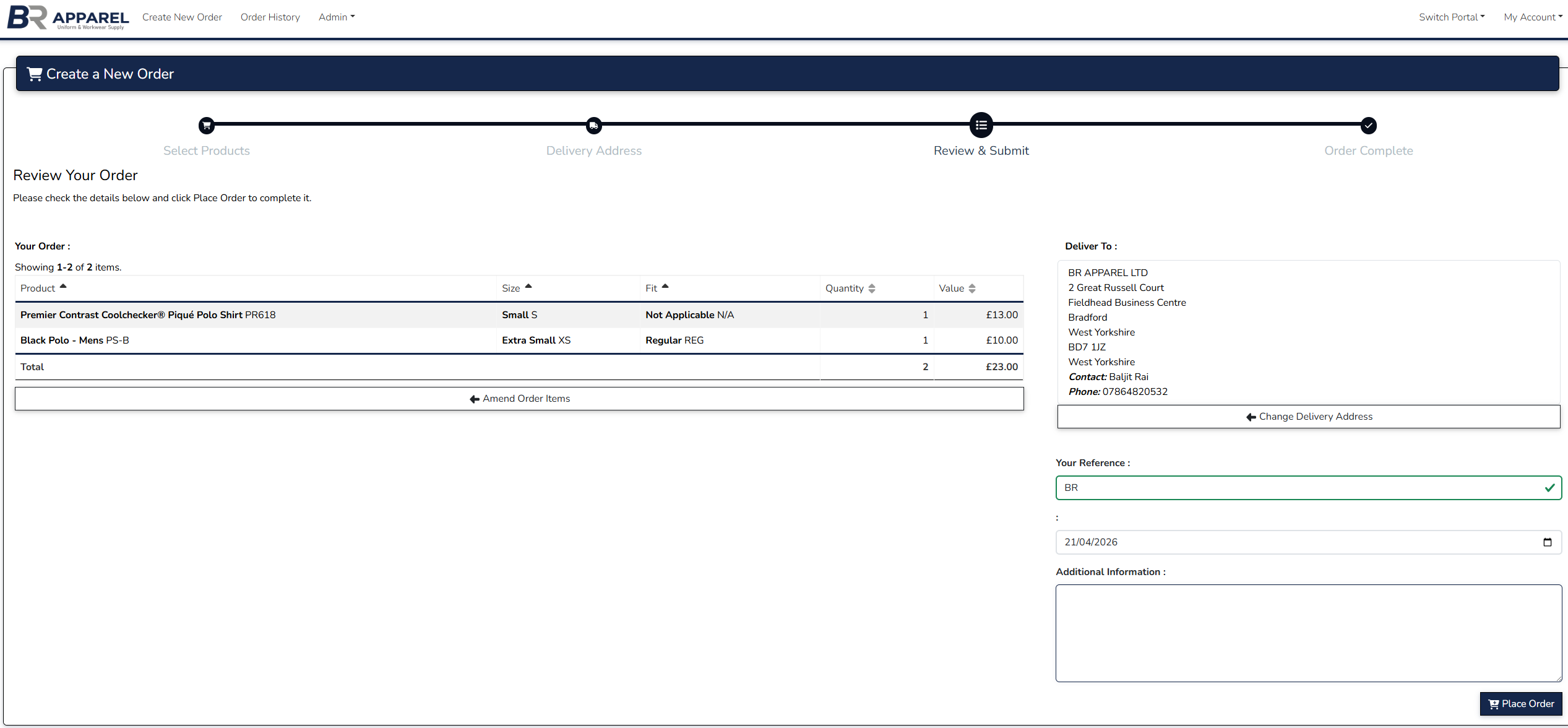Select the Premier Contrast Coolchecker Polo Shirt row
Image resolution: width=1568 pixels, height=728 pixels.
pos(519,315)
